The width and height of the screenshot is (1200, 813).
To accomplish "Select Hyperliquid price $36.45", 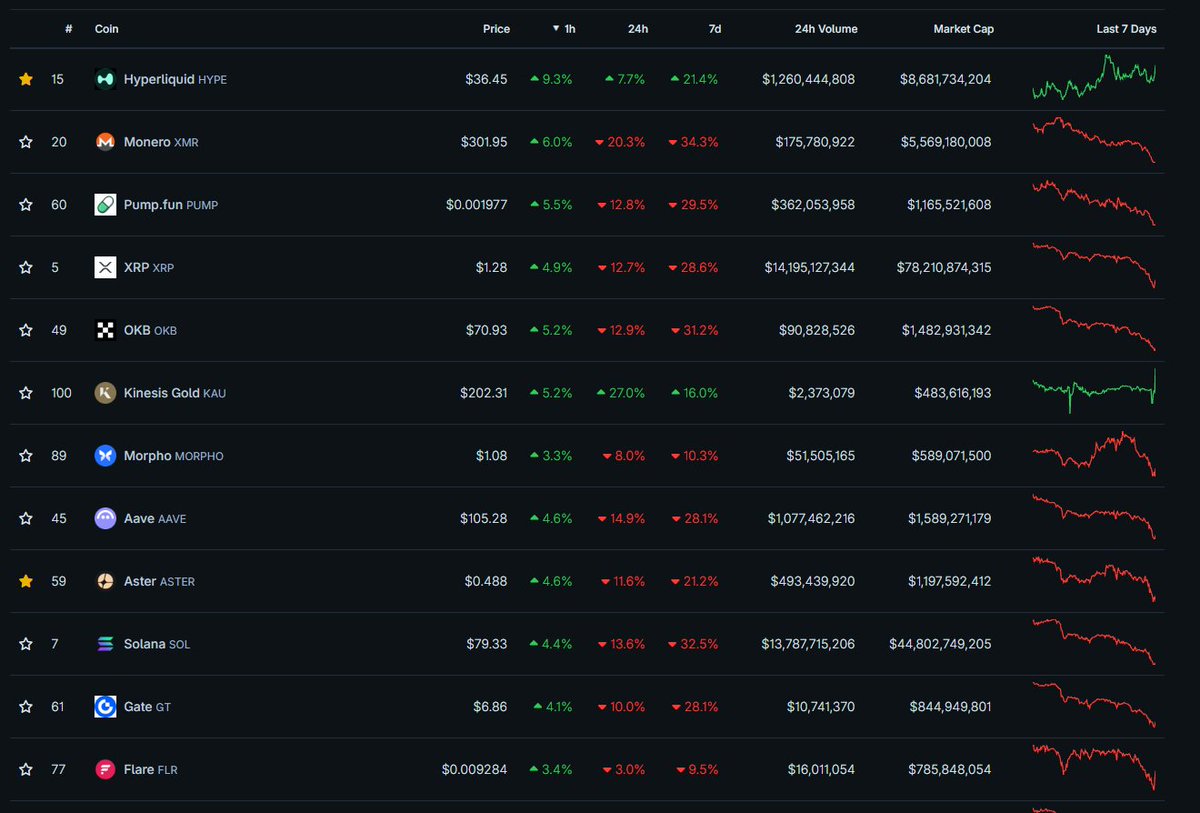I will [486, 79].
